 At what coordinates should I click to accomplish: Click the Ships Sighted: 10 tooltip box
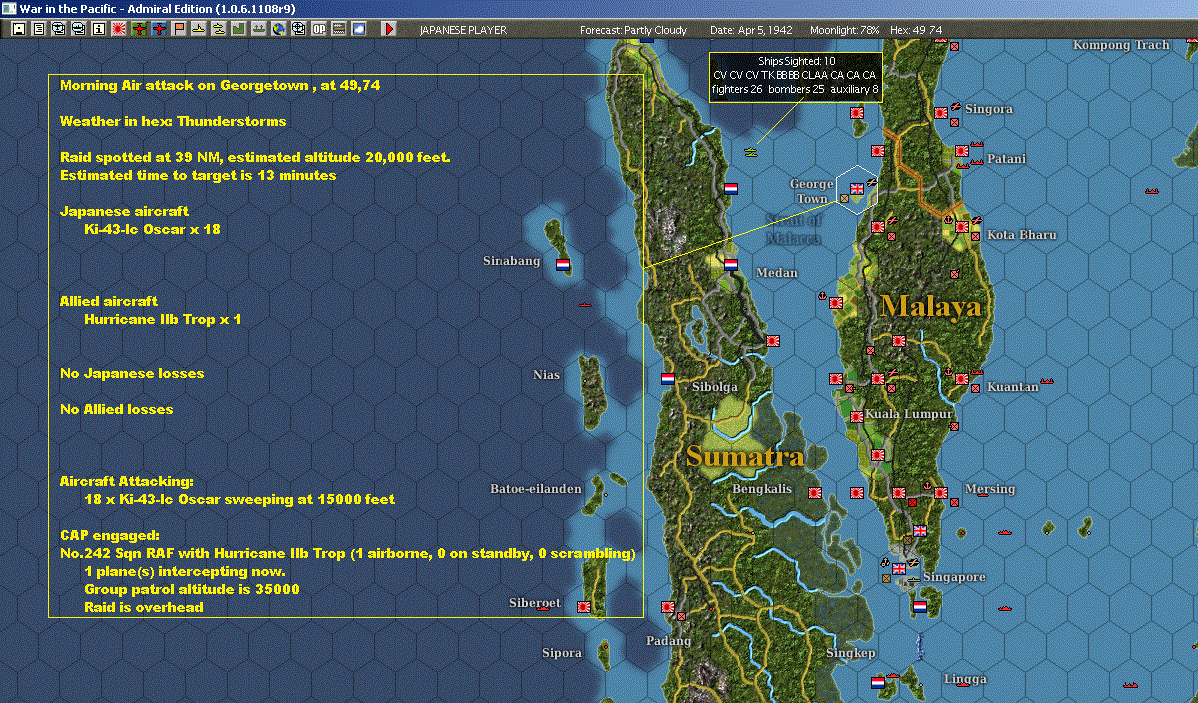[x=795, y=76]
